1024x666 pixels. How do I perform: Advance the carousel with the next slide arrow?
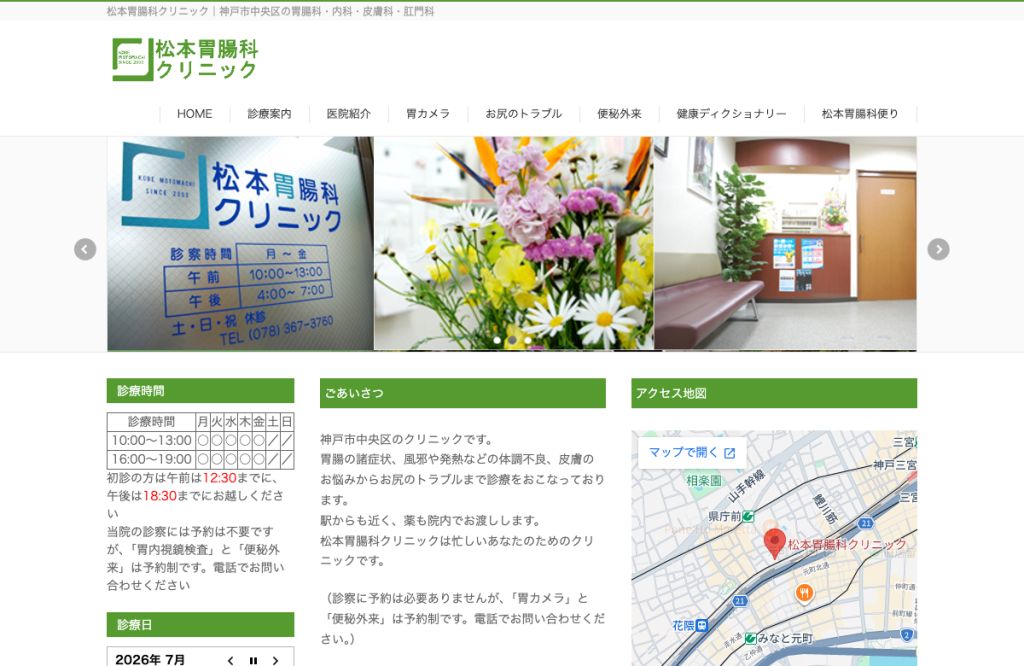[x=938, y=249]
